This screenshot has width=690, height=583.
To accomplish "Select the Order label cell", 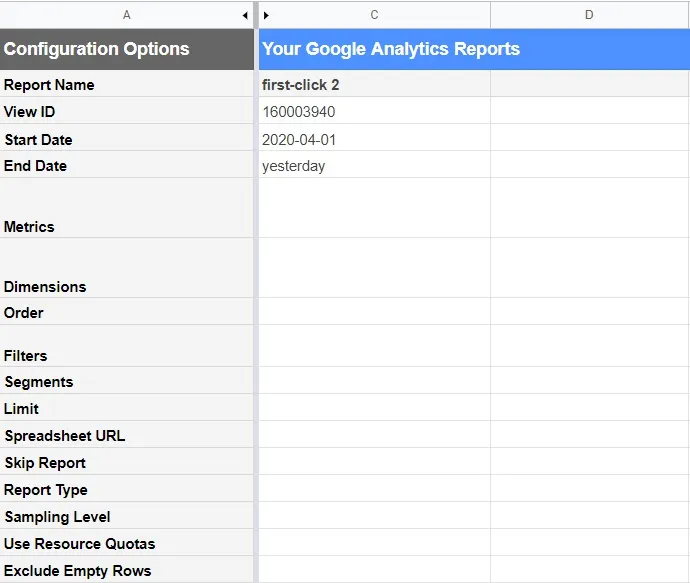I will 127,312.
